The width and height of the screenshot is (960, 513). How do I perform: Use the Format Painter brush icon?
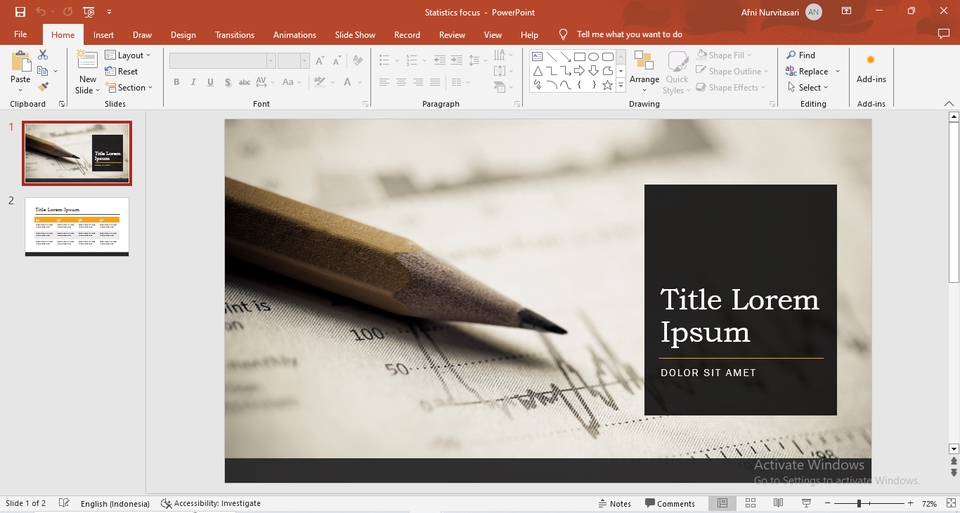43,88
